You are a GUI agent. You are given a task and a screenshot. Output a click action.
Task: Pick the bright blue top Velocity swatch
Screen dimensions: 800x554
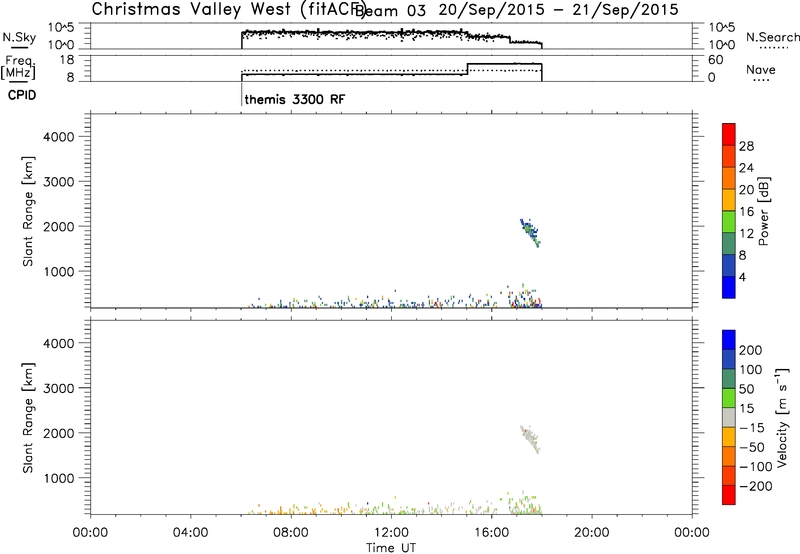729,340
